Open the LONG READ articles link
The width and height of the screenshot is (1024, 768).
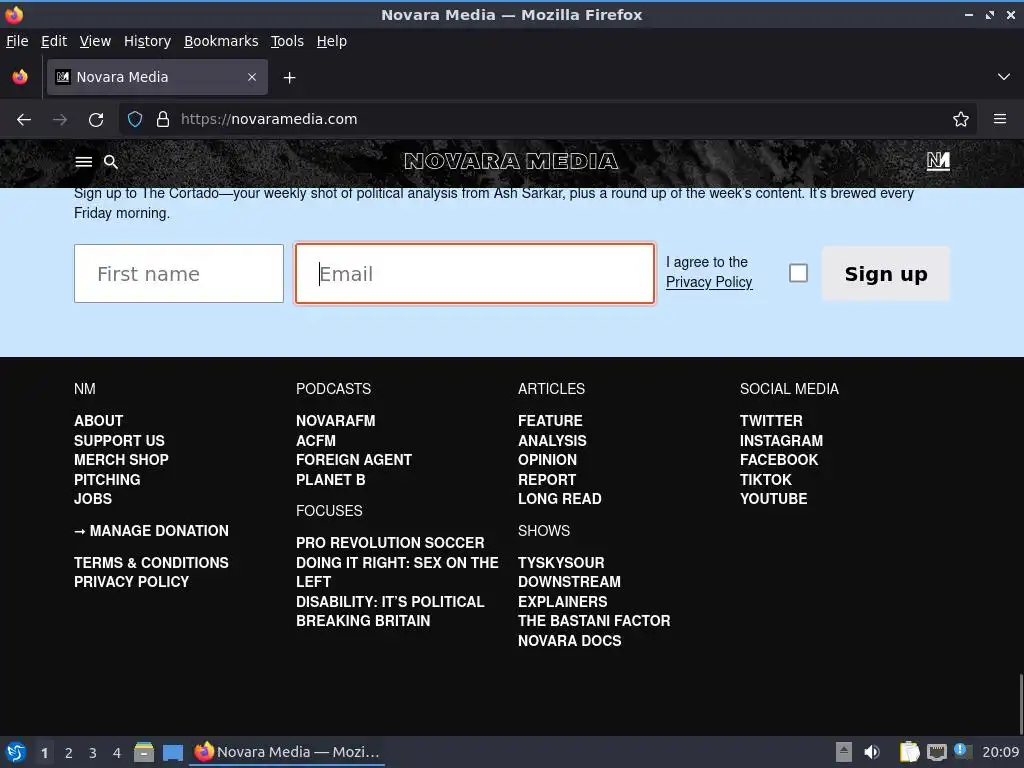tap(560, 499)
